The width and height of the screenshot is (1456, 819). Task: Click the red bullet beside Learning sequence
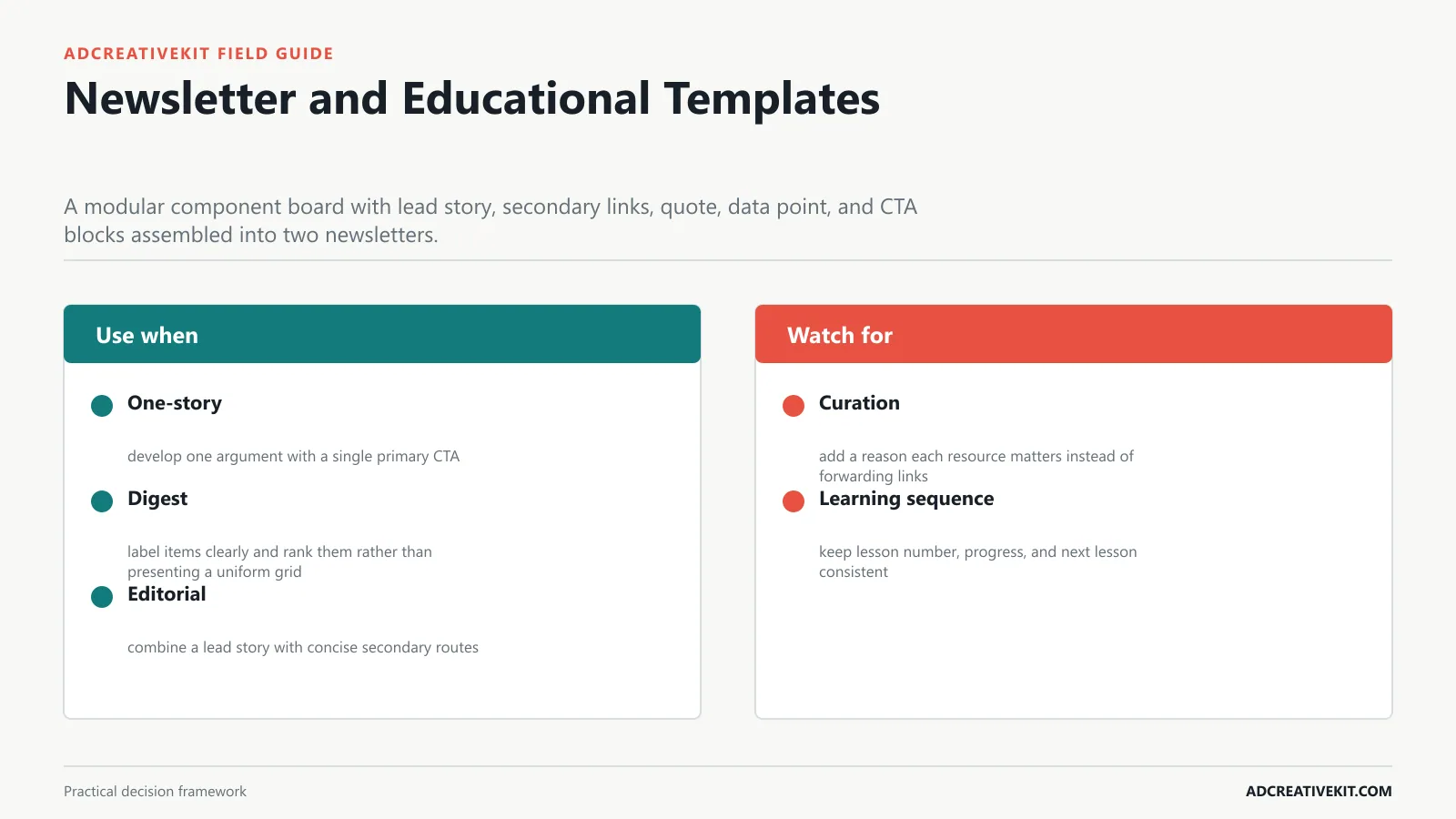click(794, 501)
